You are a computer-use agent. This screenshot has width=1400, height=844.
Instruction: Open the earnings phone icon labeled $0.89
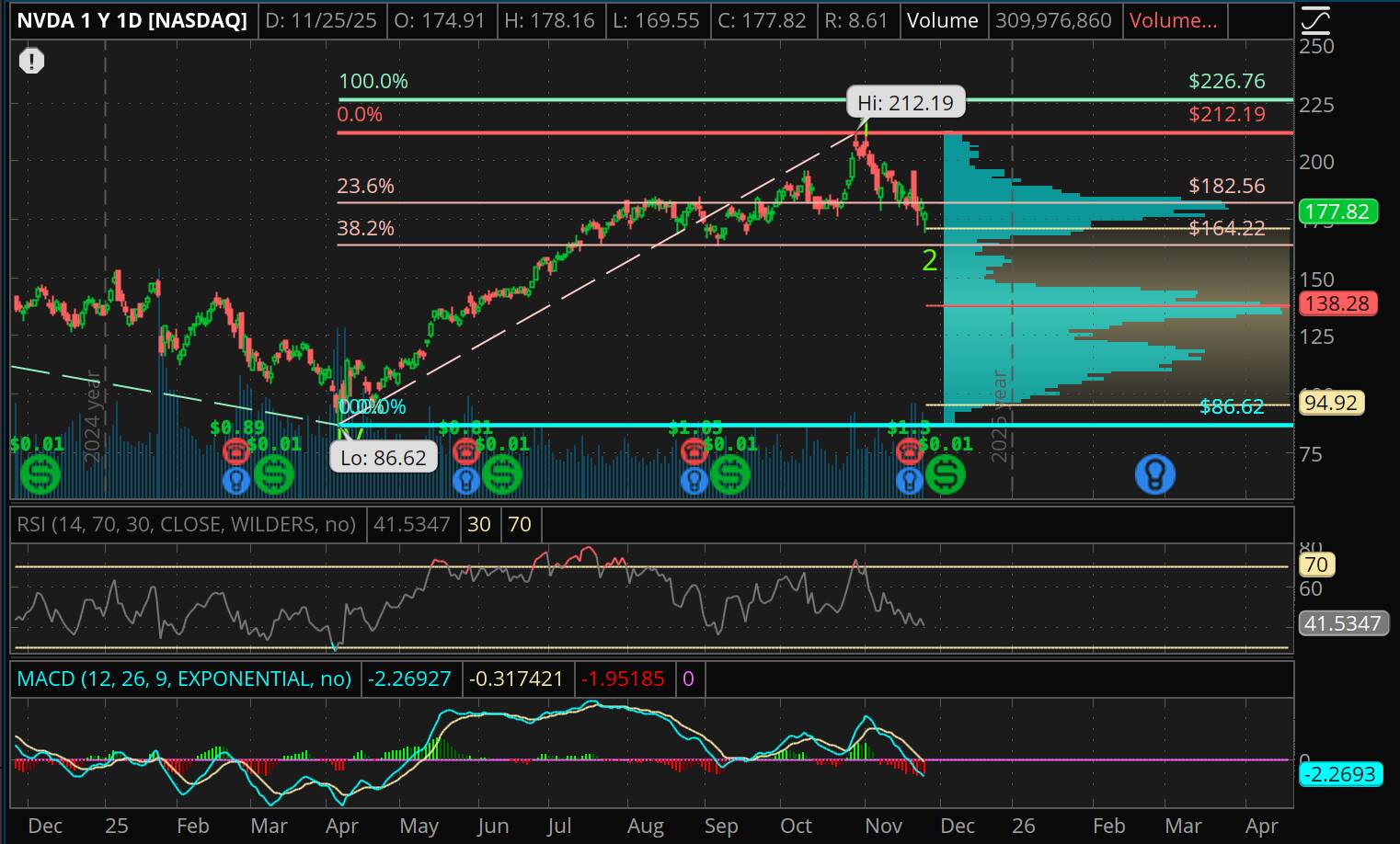(x=236, y=451)
